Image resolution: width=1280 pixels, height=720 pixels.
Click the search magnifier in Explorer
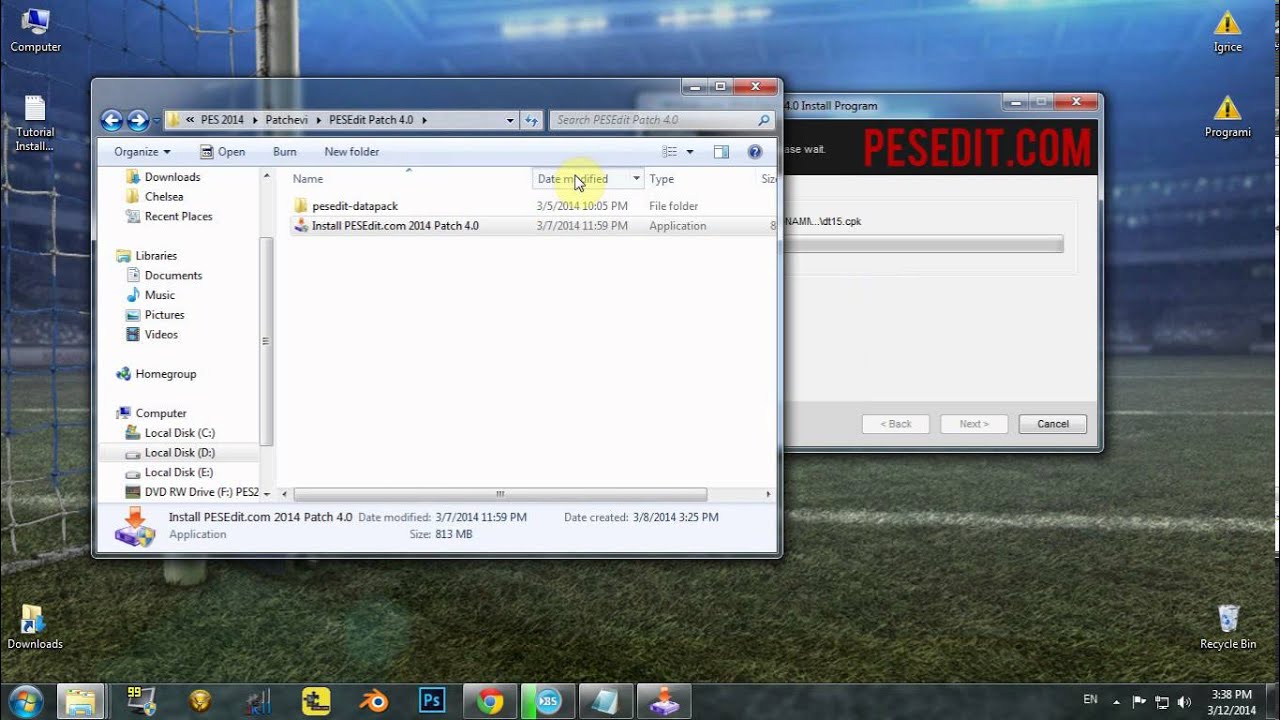coord(764,120)
